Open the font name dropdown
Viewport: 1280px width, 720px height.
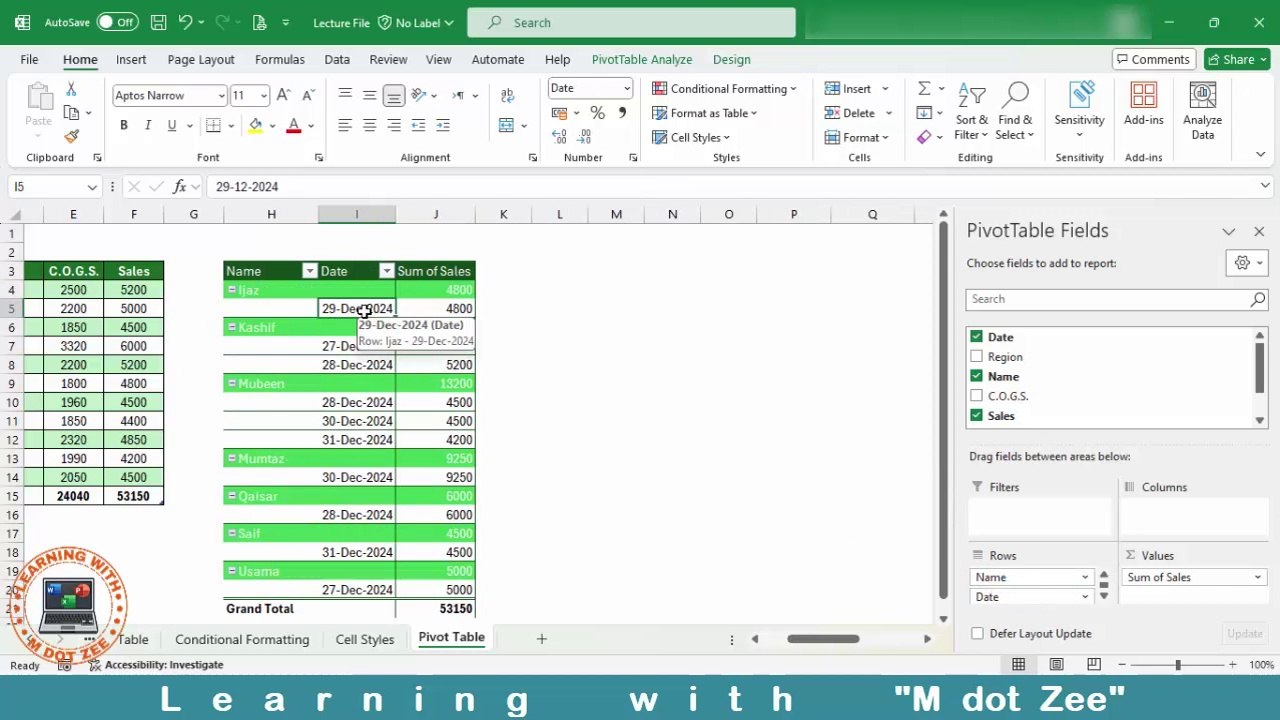coord(221,95)
